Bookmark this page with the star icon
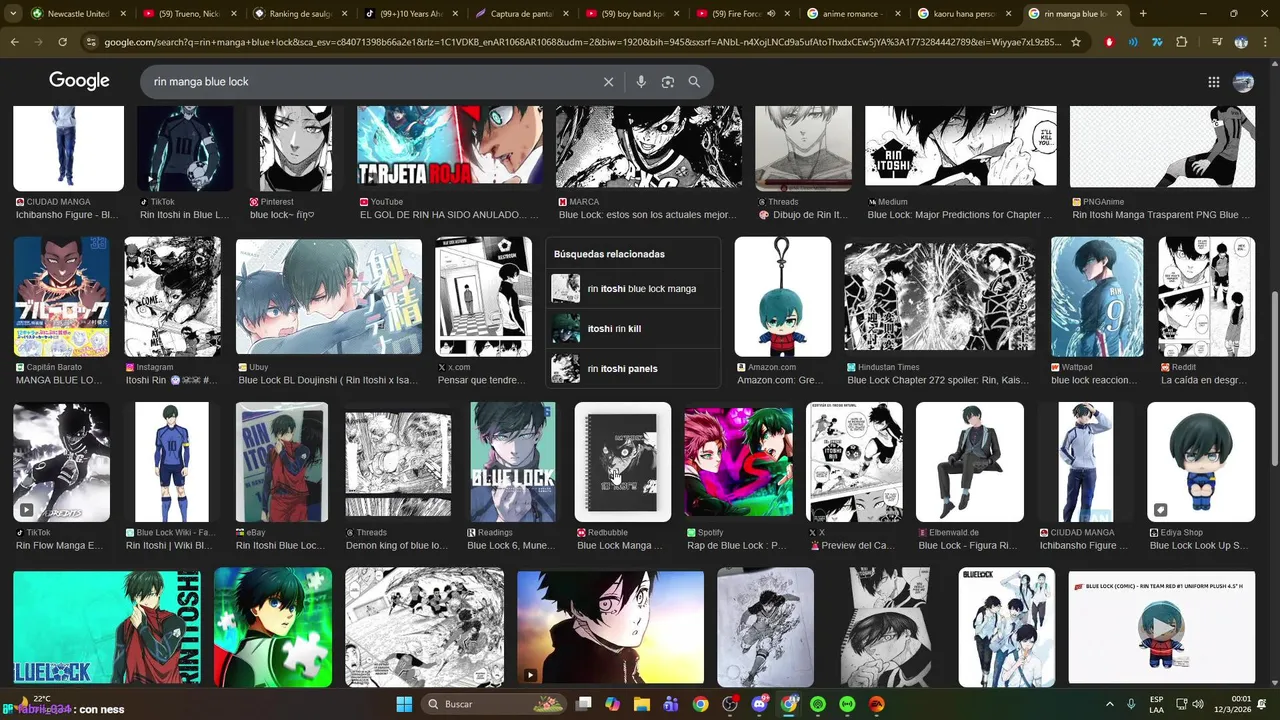Image resolution: width=1280 pixels, height=720 pixels. [x=1076, y=42]
